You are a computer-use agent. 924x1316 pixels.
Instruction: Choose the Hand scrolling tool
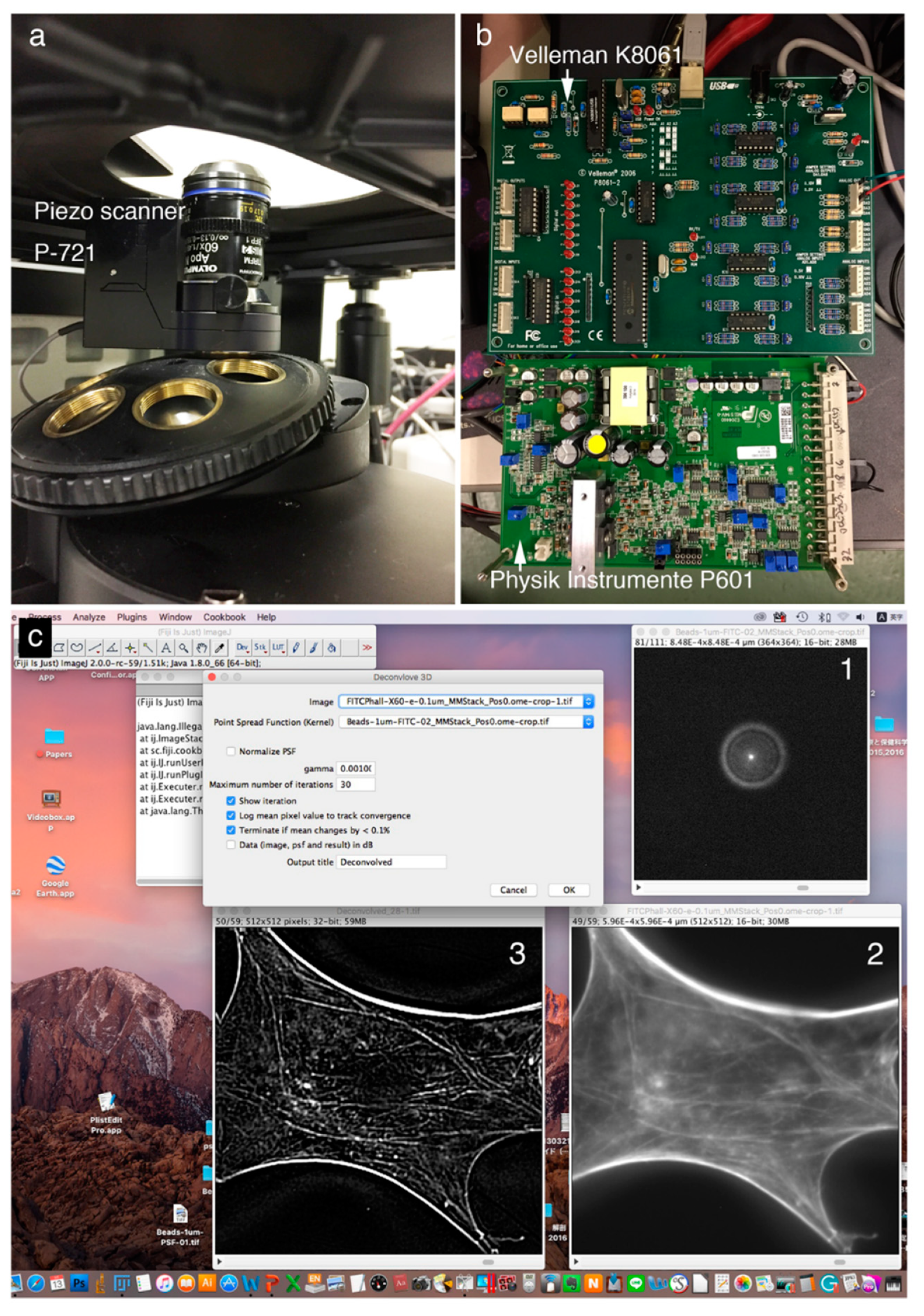pos(202,647)
